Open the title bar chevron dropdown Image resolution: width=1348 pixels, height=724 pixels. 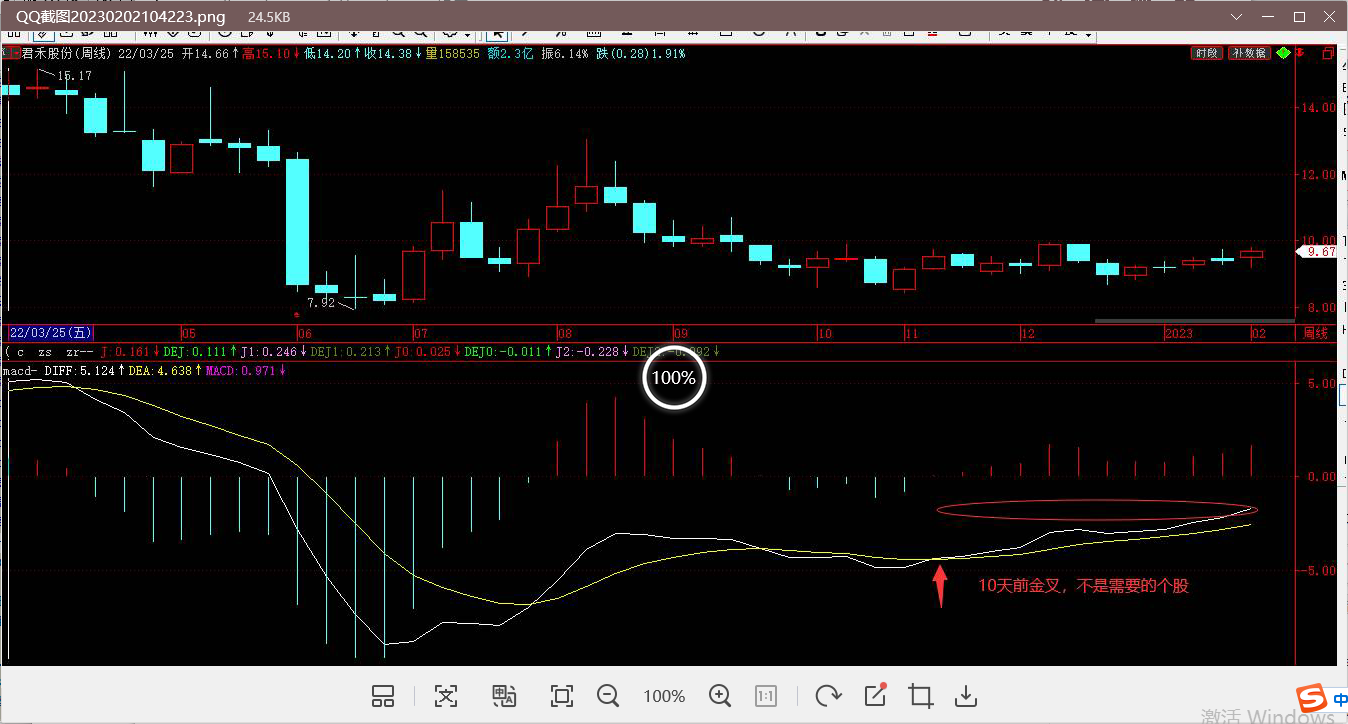pyautogui.click(x=1238, y=16)
